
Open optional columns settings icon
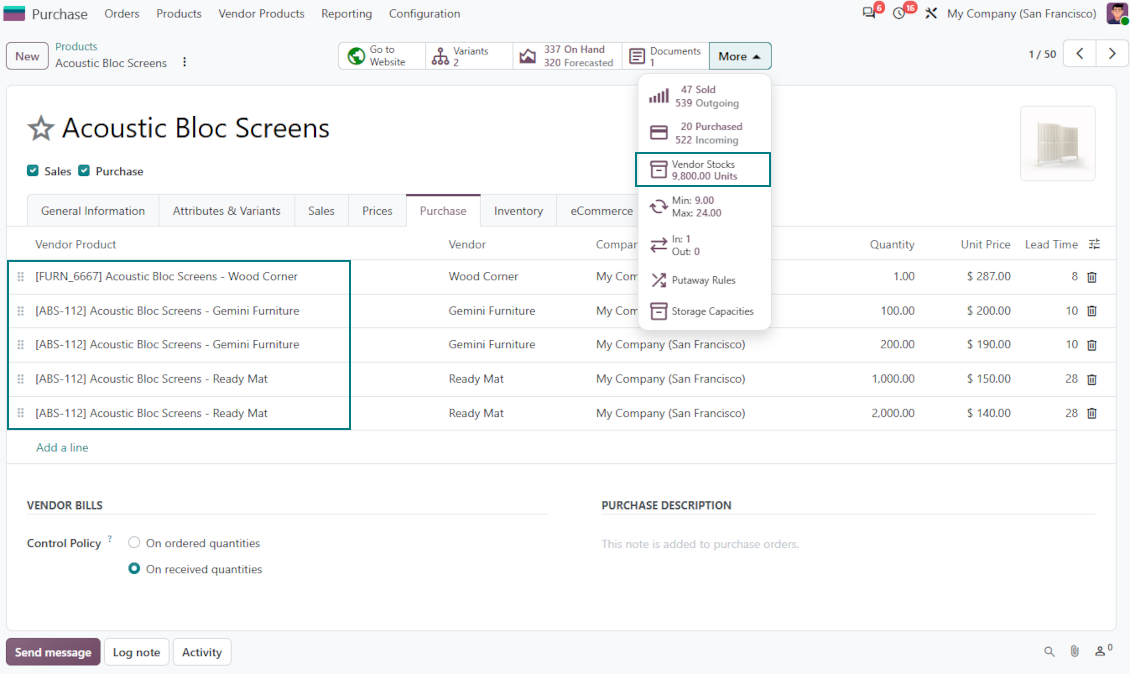click(x=1094, y=244)
